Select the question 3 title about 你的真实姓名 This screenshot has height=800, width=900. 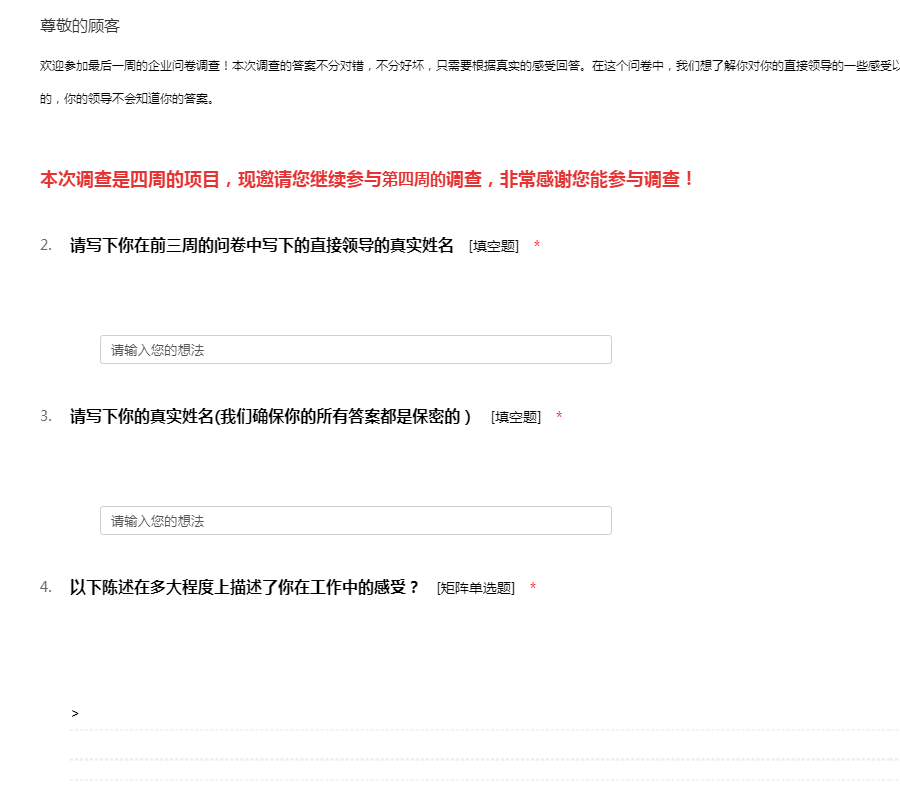[x=270, y=417]
